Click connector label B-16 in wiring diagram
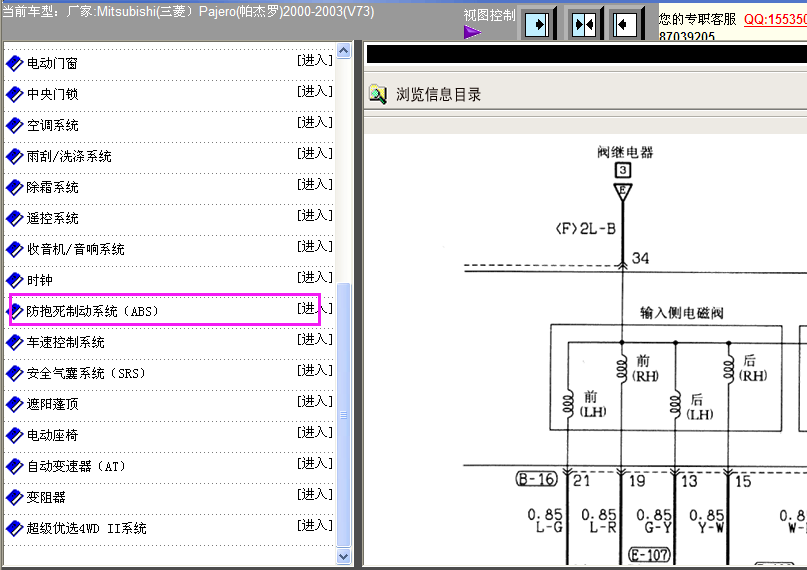This screenshot has width=807, height=570. pyautogui.click(x=536, y=479)
